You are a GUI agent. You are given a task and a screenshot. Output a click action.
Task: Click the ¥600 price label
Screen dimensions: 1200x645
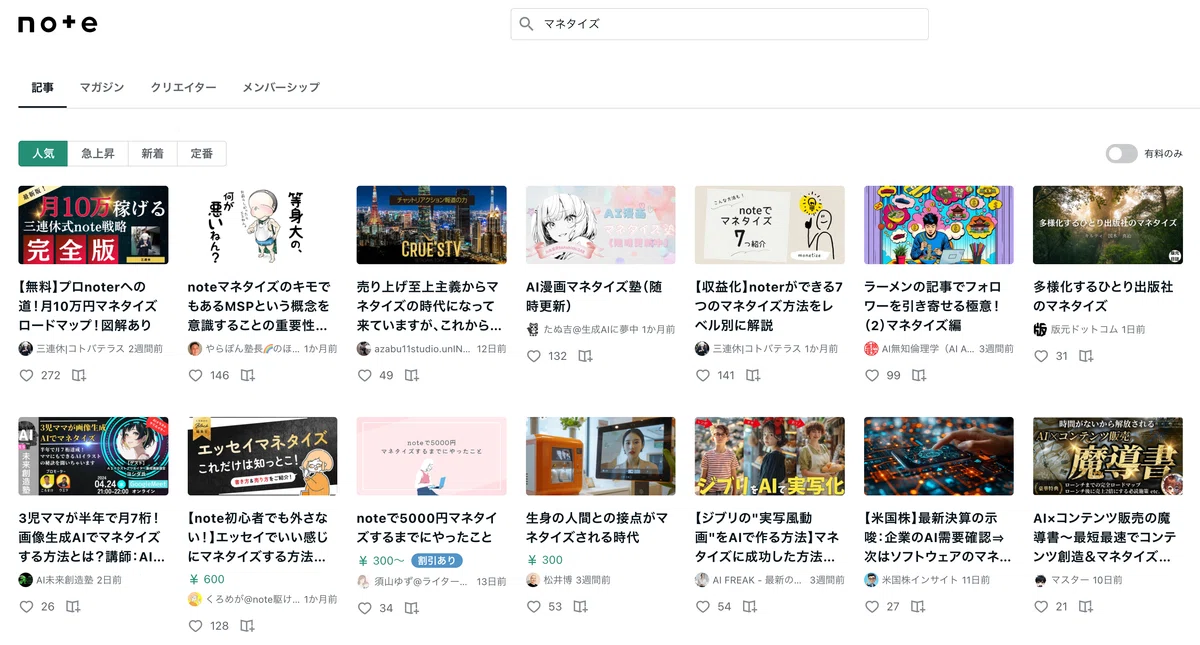click(206, 579)
